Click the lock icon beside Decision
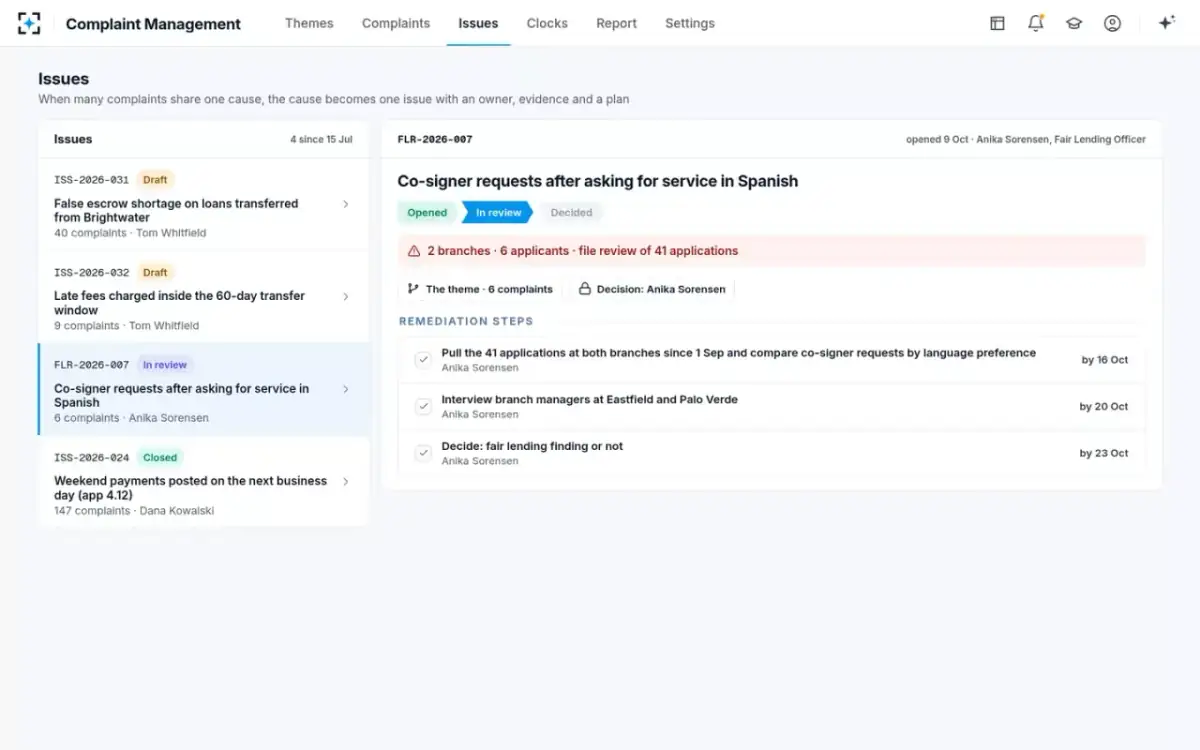This screenshot has width=1200, height=750. (585, 289)
